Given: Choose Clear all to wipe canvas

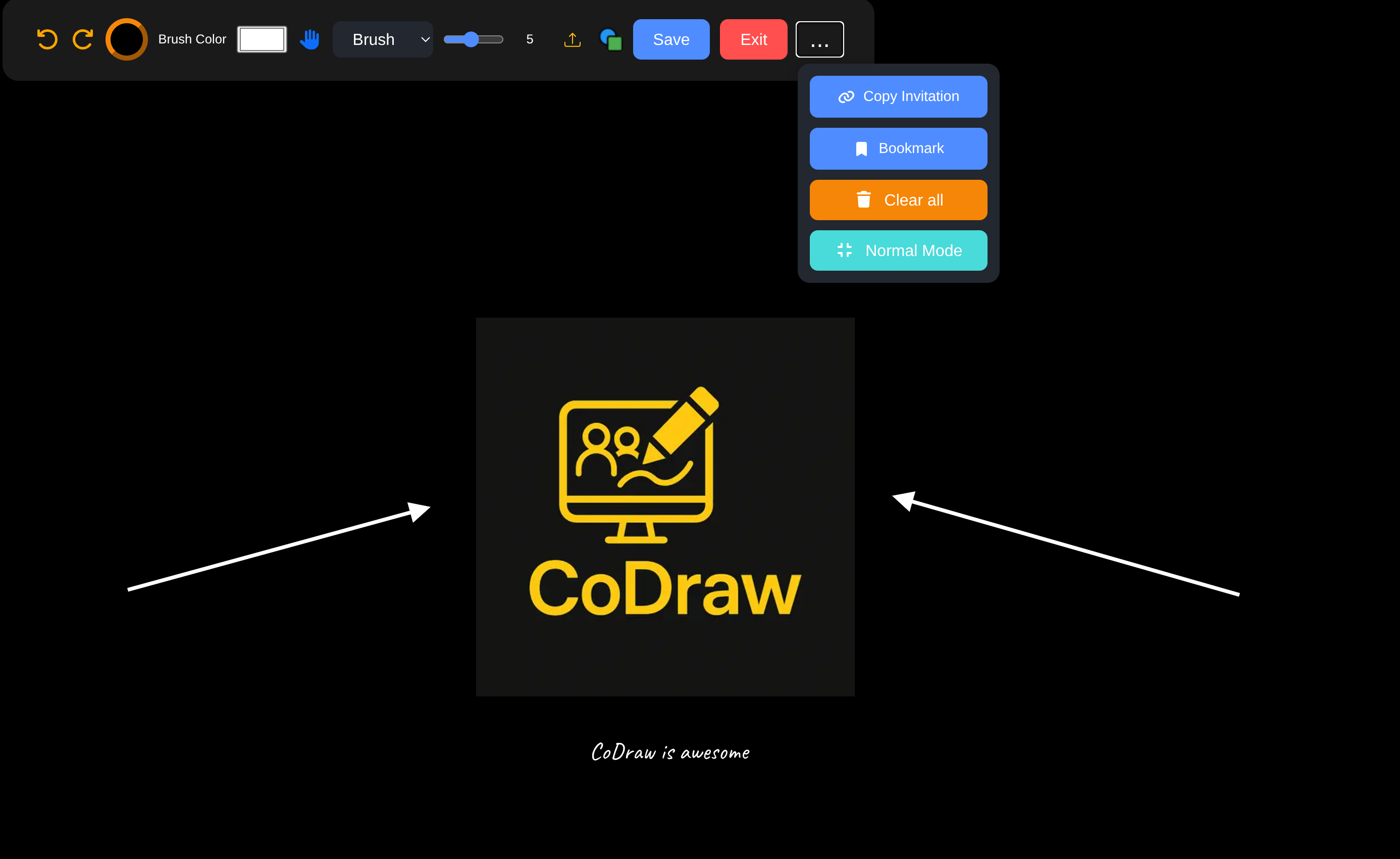Looking at the screenshot, I should [898, 200].
